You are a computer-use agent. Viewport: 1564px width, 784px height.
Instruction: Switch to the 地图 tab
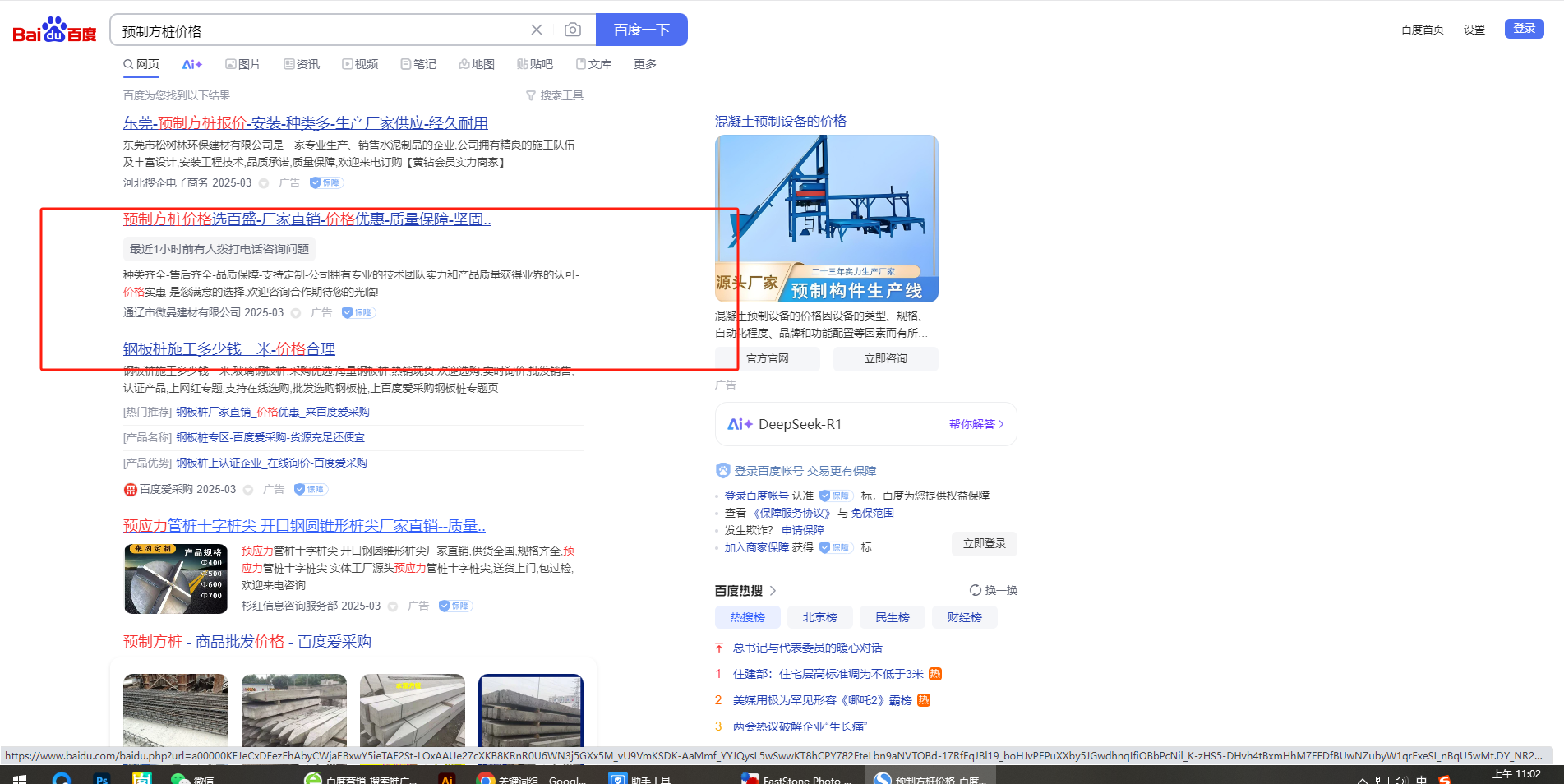coord(477,64)
